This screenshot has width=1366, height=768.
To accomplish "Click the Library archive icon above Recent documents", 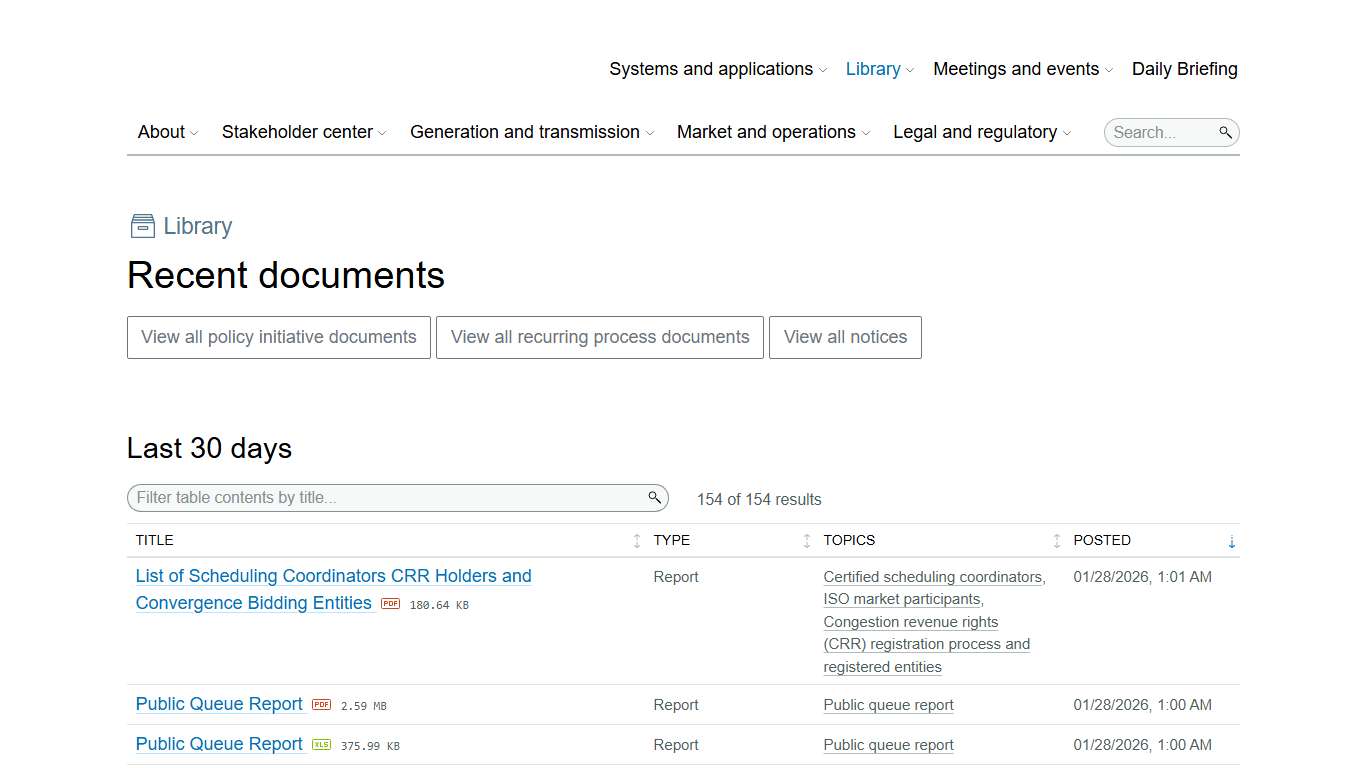I will pyautogui.click(x=140, y=226).
